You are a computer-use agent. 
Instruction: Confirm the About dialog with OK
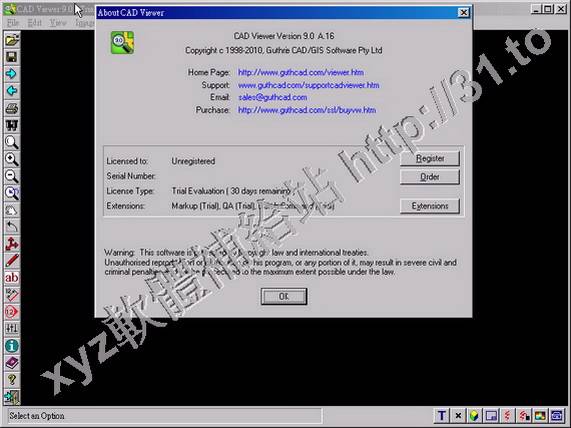284,297
